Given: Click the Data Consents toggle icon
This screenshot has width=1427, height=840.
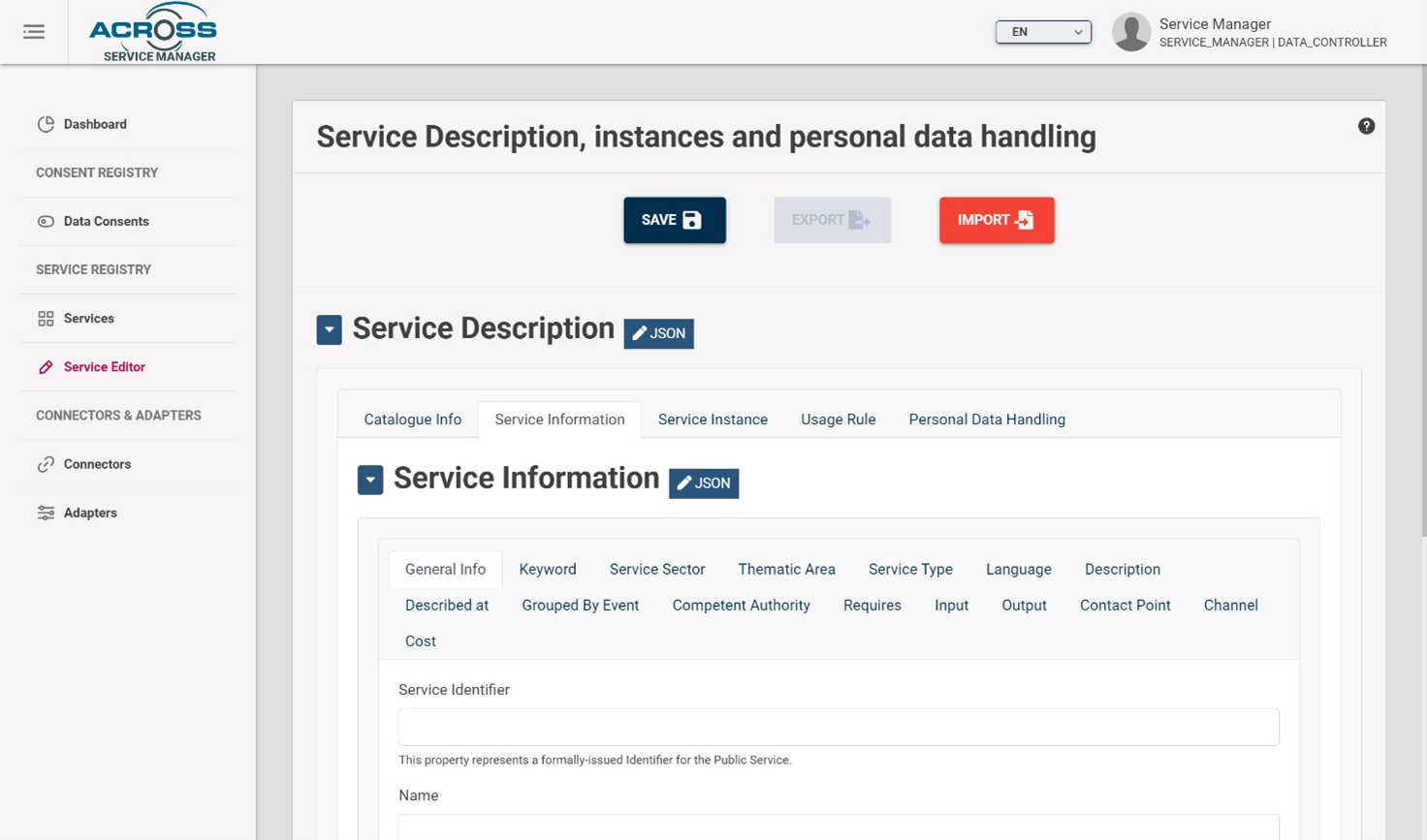Looking at the screenshot, I should pyautogui.click(x=46, y=221).
